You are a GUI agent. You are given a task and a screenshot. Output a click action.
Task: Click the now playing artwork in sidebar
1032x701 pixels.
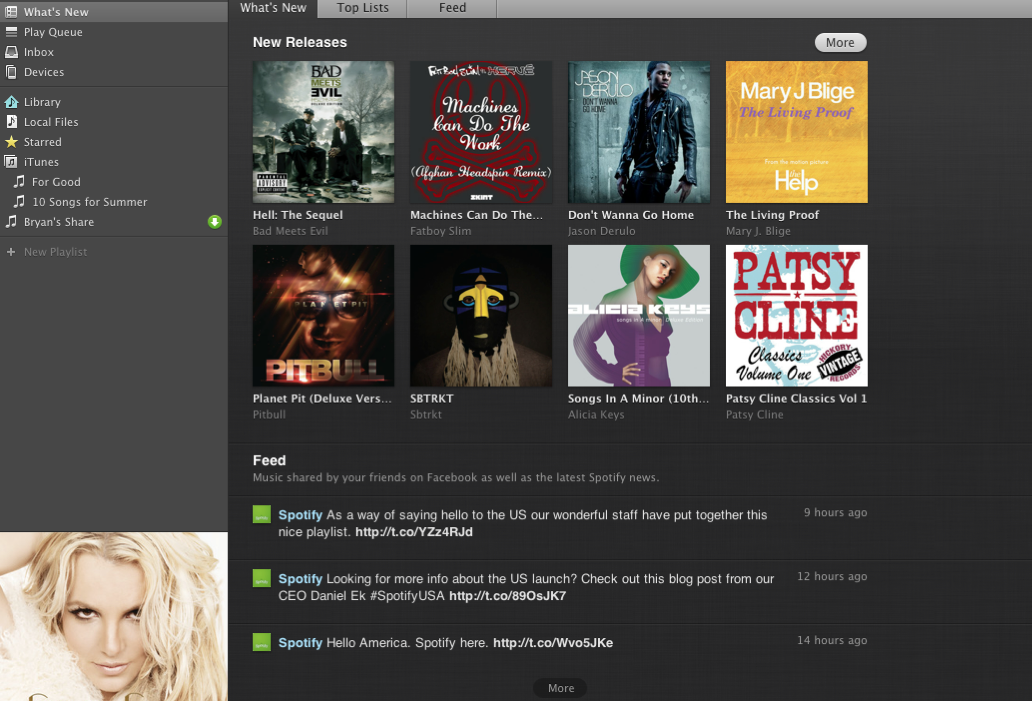point(114,616)
